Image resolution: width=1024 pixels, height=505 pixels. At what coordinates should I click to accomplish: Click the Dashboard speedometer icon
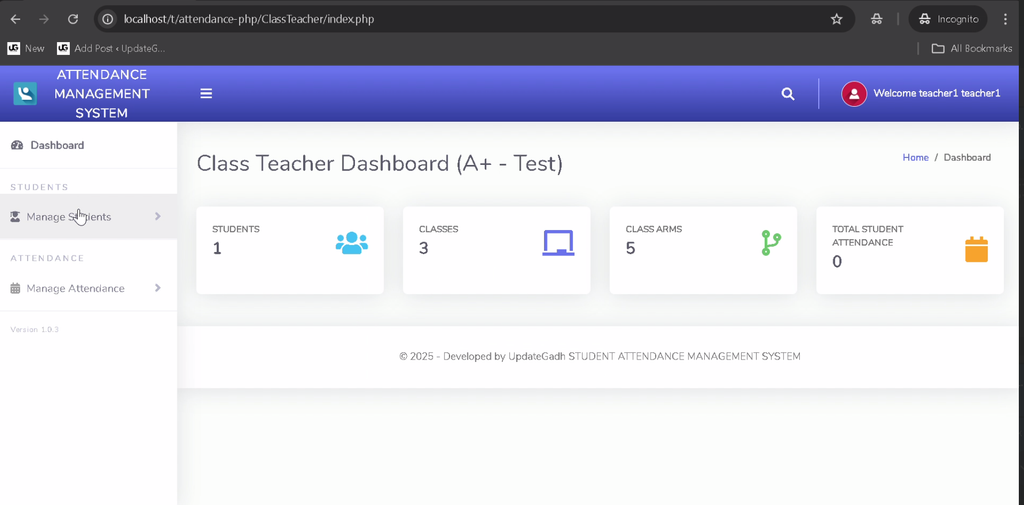coord(17,145)
